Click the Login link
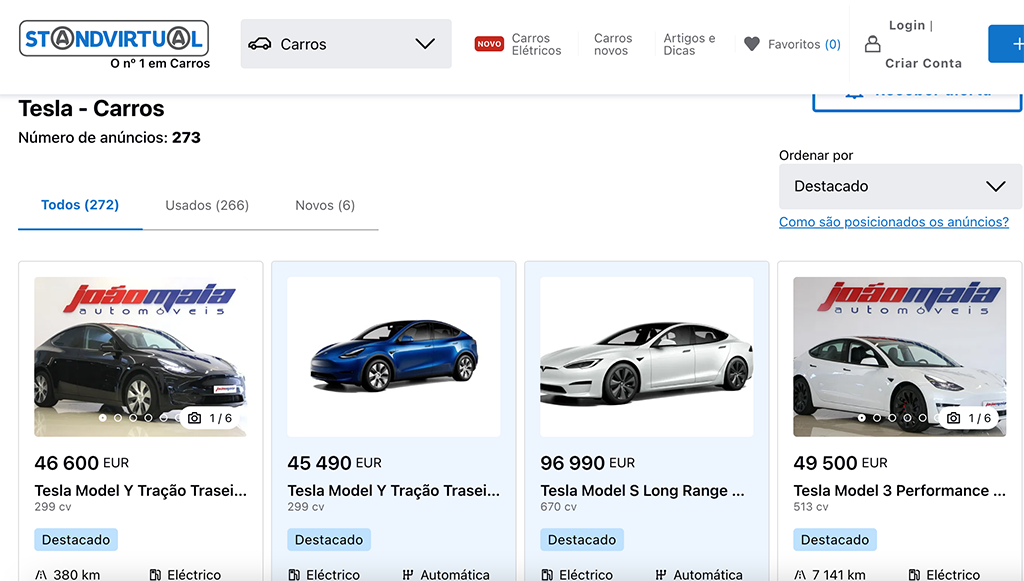Image resolution: width=1024 pixels, height=581 pixels. pos(906,25)
